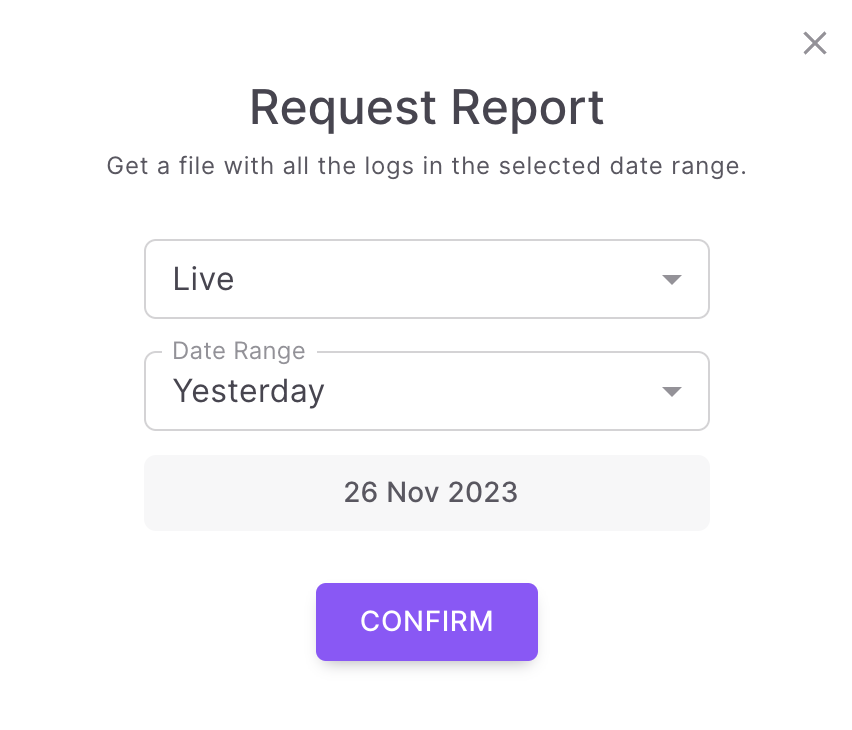Viewport: 852px width, 730px height.
Task: Click the Request Report heading
Action: point(427,108)
